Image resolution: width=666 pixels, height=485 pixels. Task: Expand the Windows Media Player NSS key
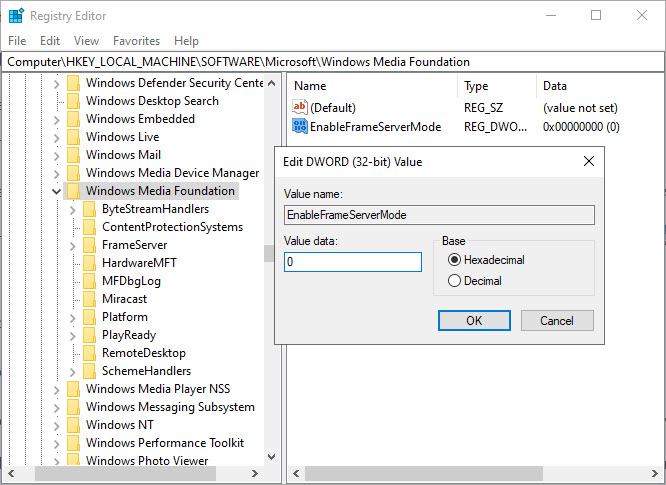[56, 389]
